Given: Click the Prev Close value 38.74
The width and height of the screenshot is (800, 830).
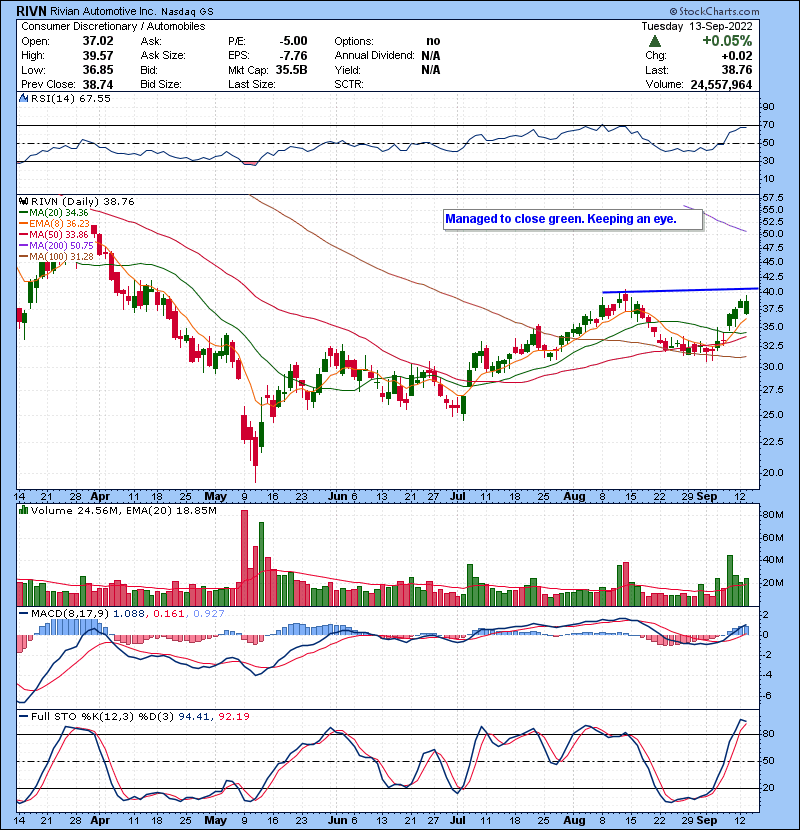Looking at the screenshot, I should (x=98, y=84).
